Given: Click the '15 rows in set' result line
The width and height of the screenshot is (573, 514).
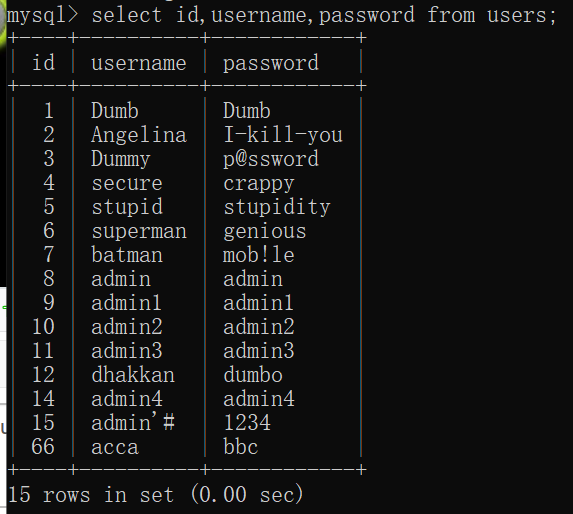Looking at the screenshot, I should click(x=155, y=495).
